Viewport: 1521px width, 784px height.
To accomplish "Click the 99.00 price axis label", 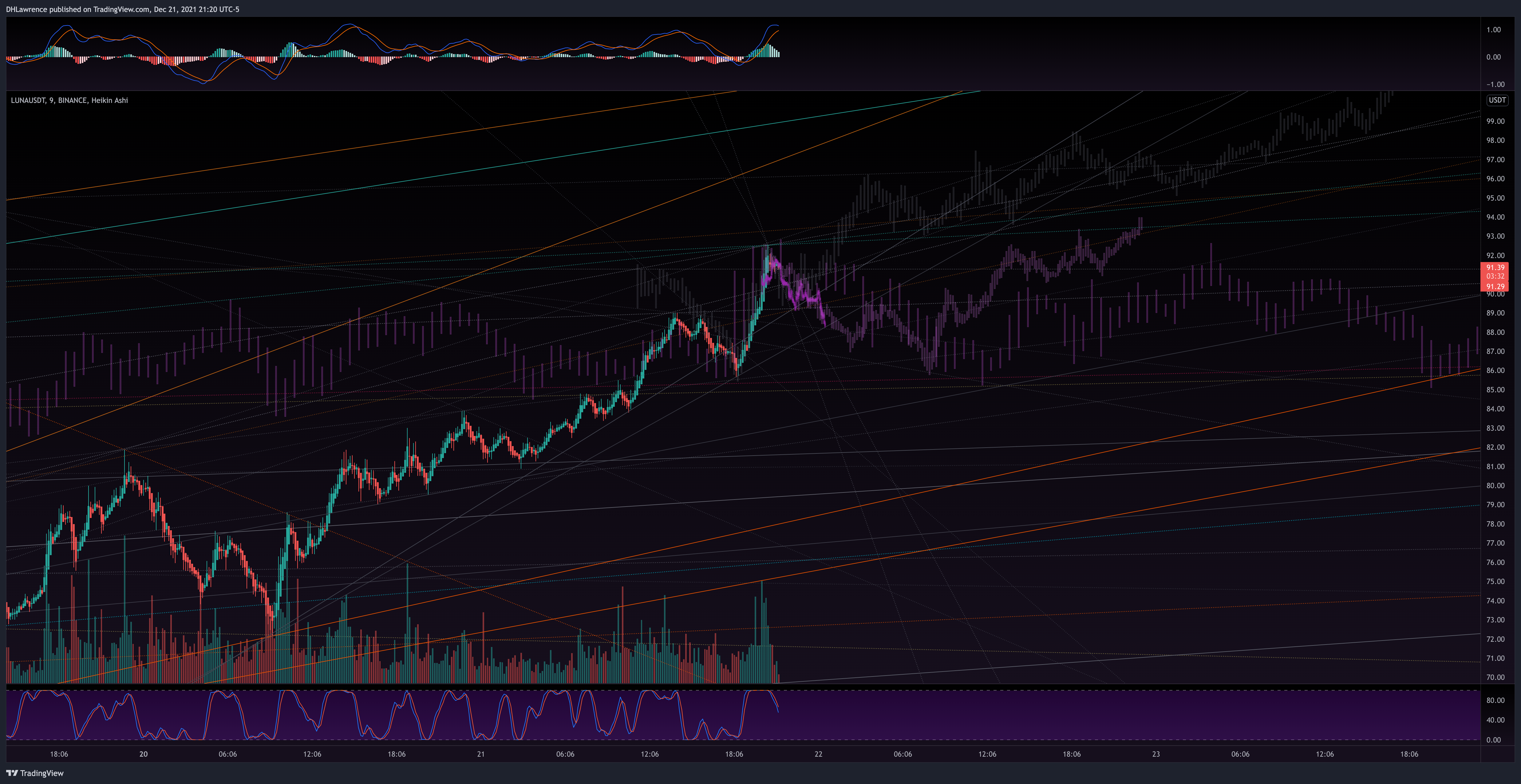I will (x=1495, y=121).
